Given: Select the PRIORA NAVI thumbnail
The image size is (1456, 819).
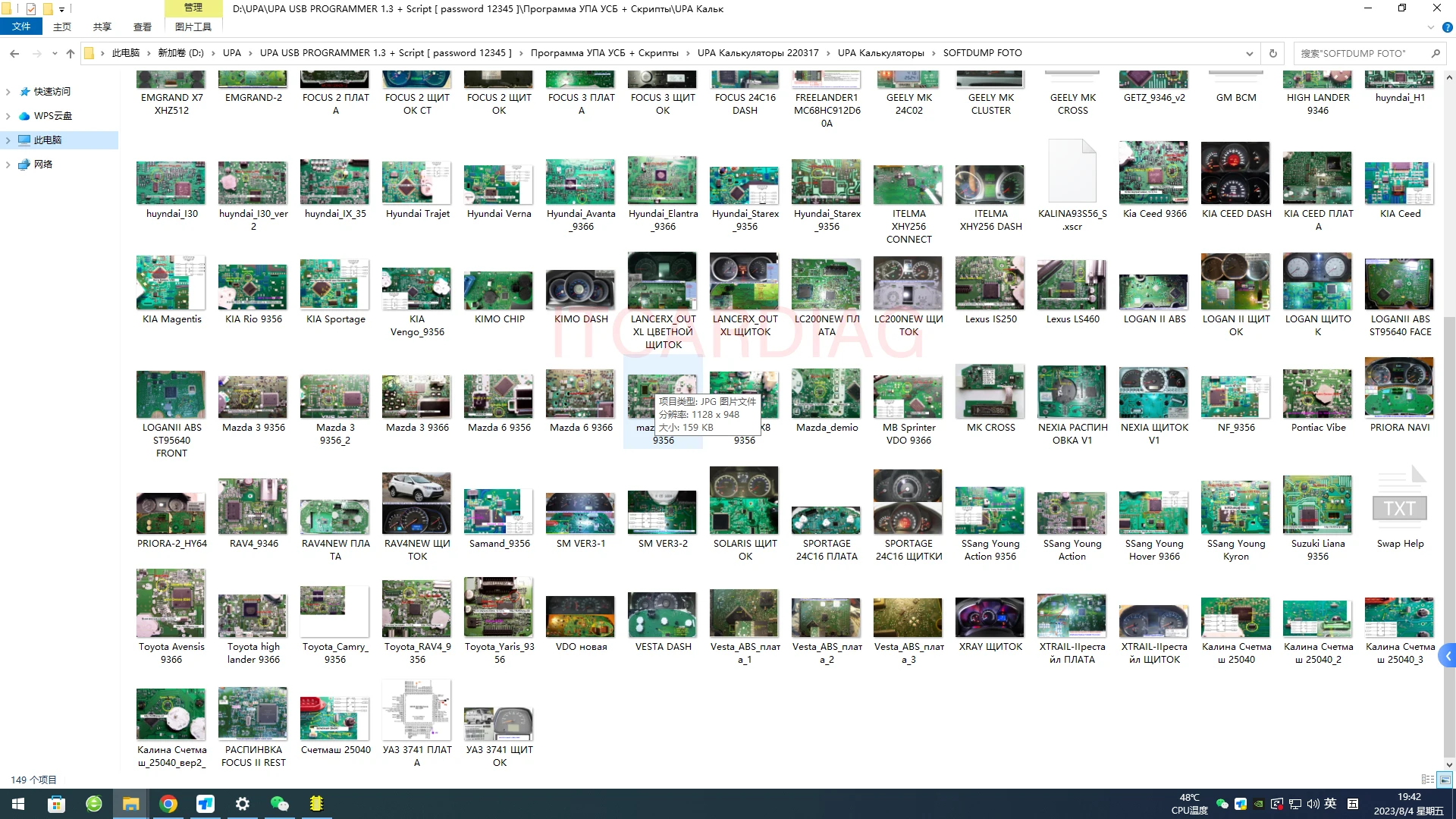Looking at the screenshot, I should coord(1399,388).
